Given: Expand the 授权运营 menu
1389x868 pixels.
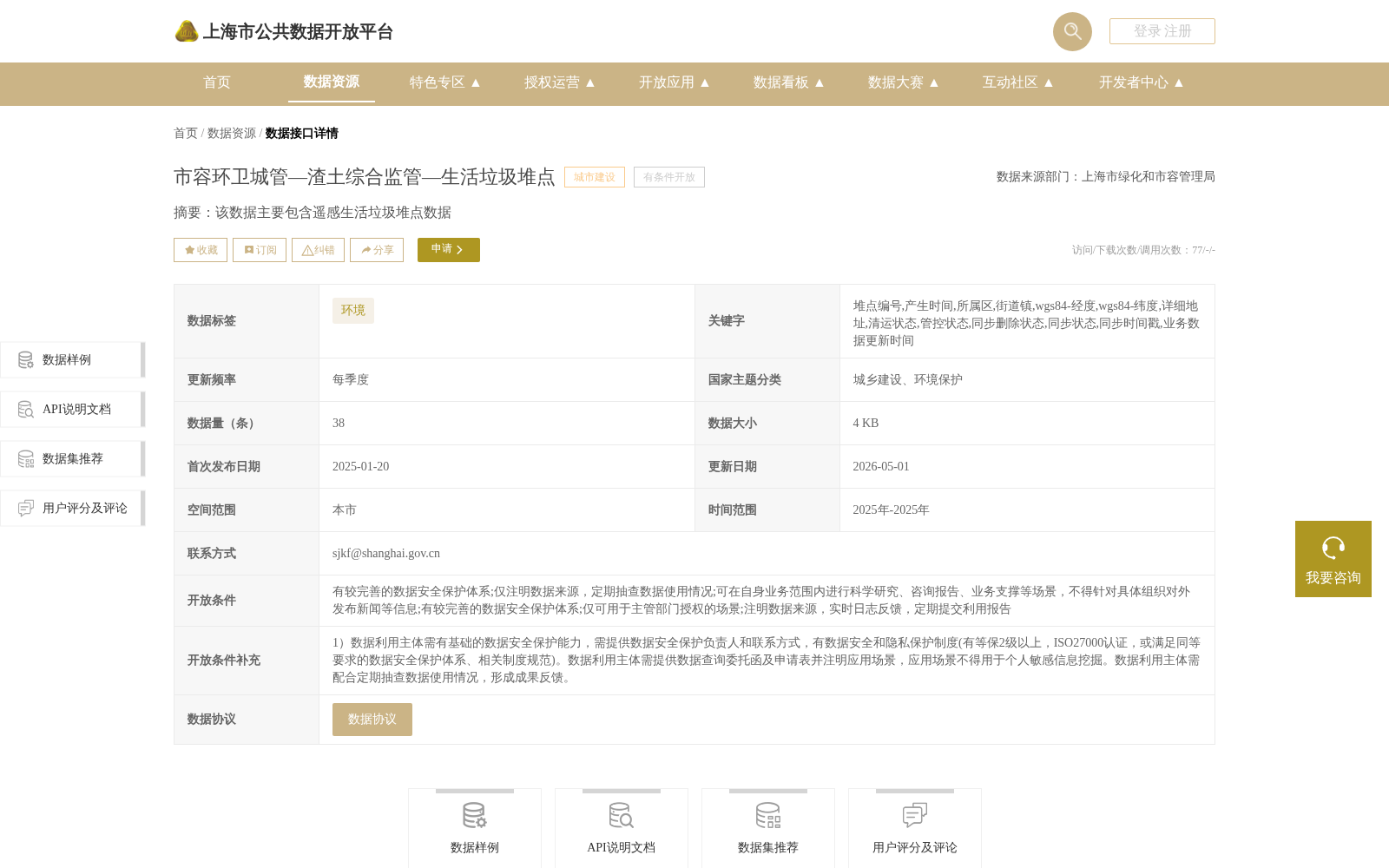Looking at the screenshot, I should (560, 82).
